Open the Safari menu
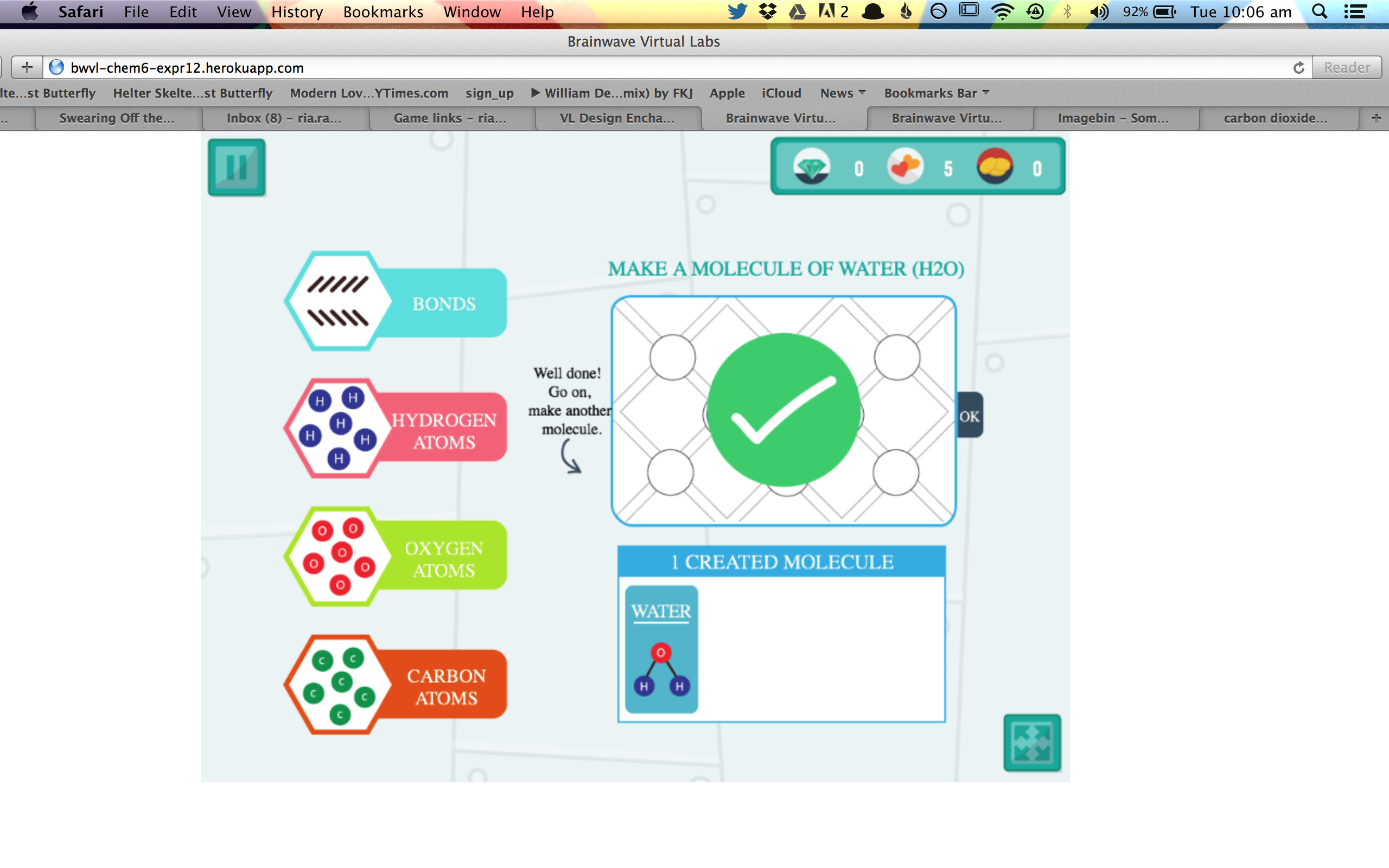 (x=81, y=12)
